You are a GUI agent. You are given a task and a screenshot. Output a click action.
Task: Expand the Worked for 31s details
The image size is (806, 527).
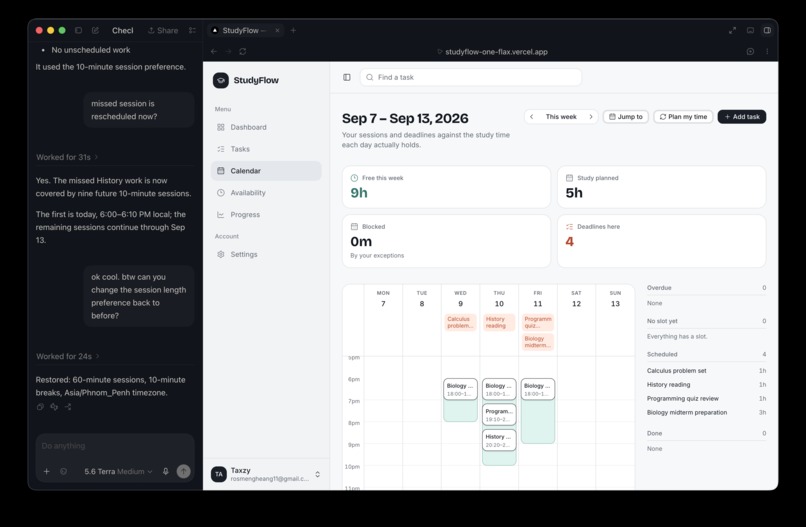67,157
